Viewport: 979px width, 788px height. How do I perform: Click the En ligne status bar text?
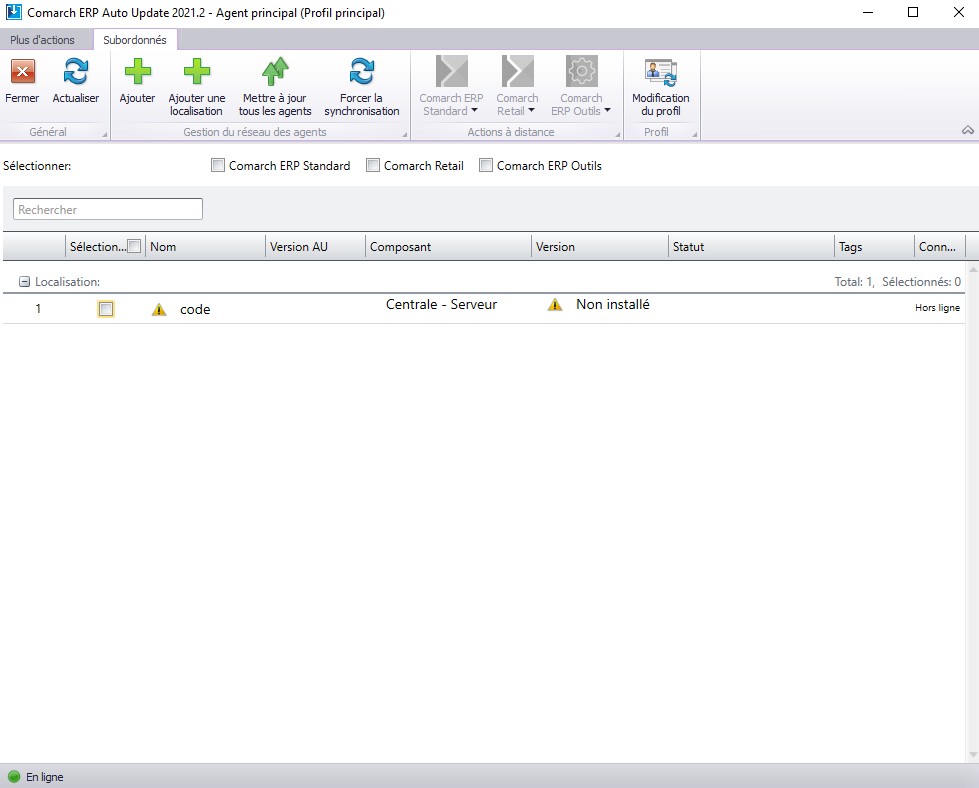[x=44, y=777]
